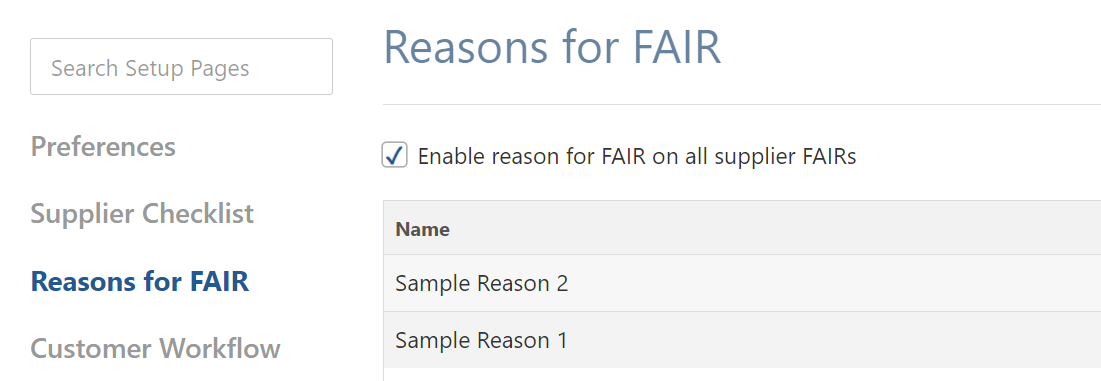This screenshot has width=1101, height=381.
Task: Open the Customer Workflow page
Action: pyautogui.click(x=155, y=349)
